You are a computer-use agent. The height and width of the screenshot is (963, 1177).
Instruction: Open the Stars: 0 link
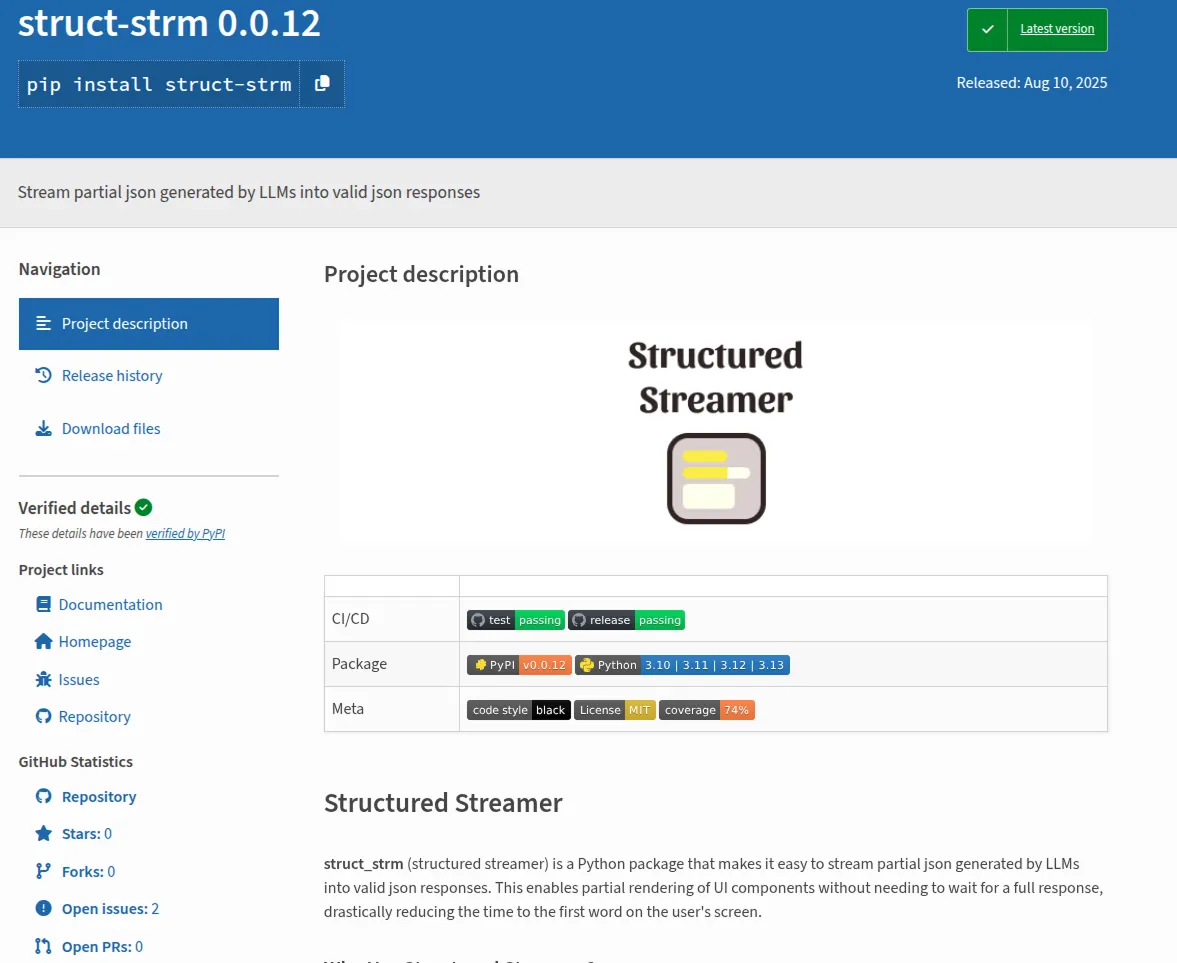pos(86,834)
